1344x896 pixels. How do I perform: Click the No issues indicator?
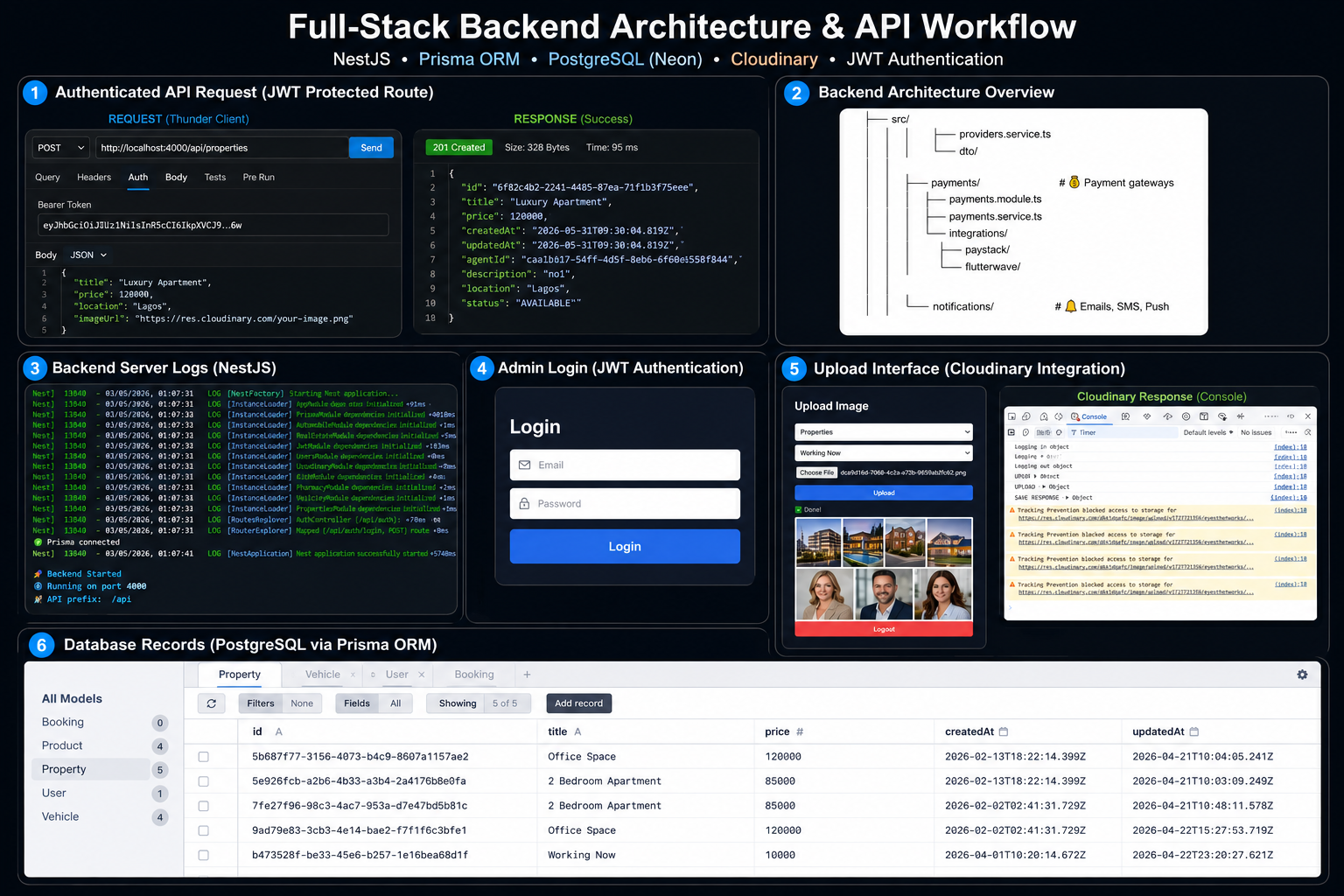click(x=1256, y=432)
